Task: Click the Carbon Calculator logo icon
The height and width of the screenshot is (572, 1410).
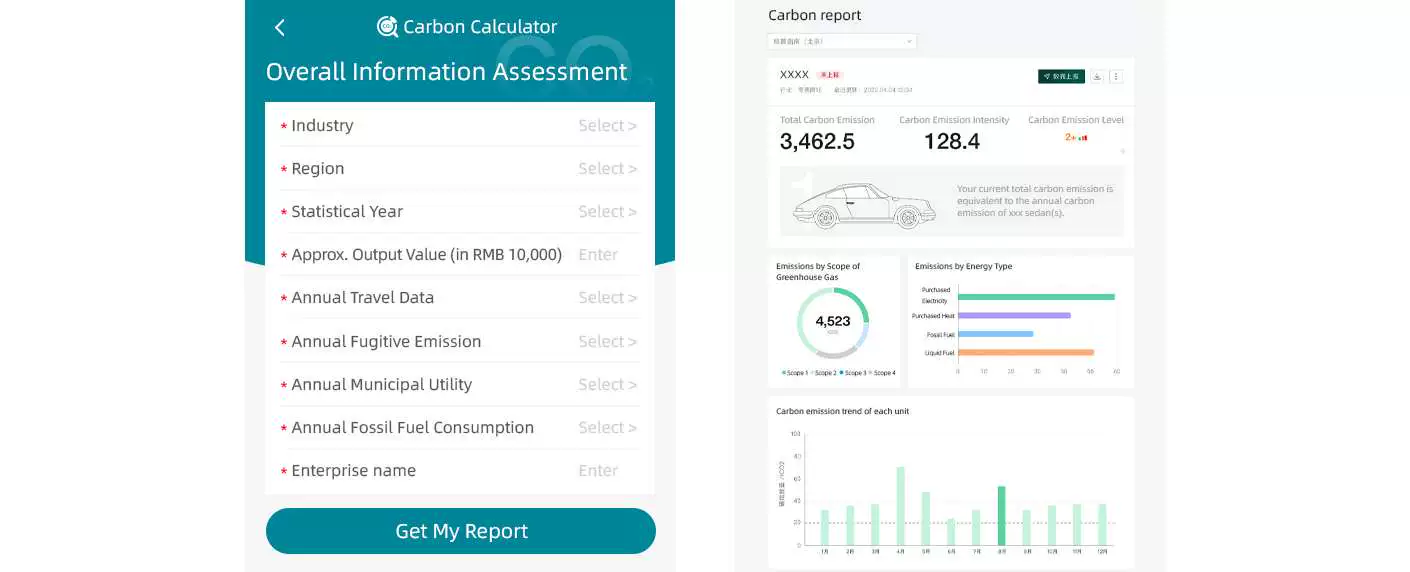Action: tap(387, 27)
